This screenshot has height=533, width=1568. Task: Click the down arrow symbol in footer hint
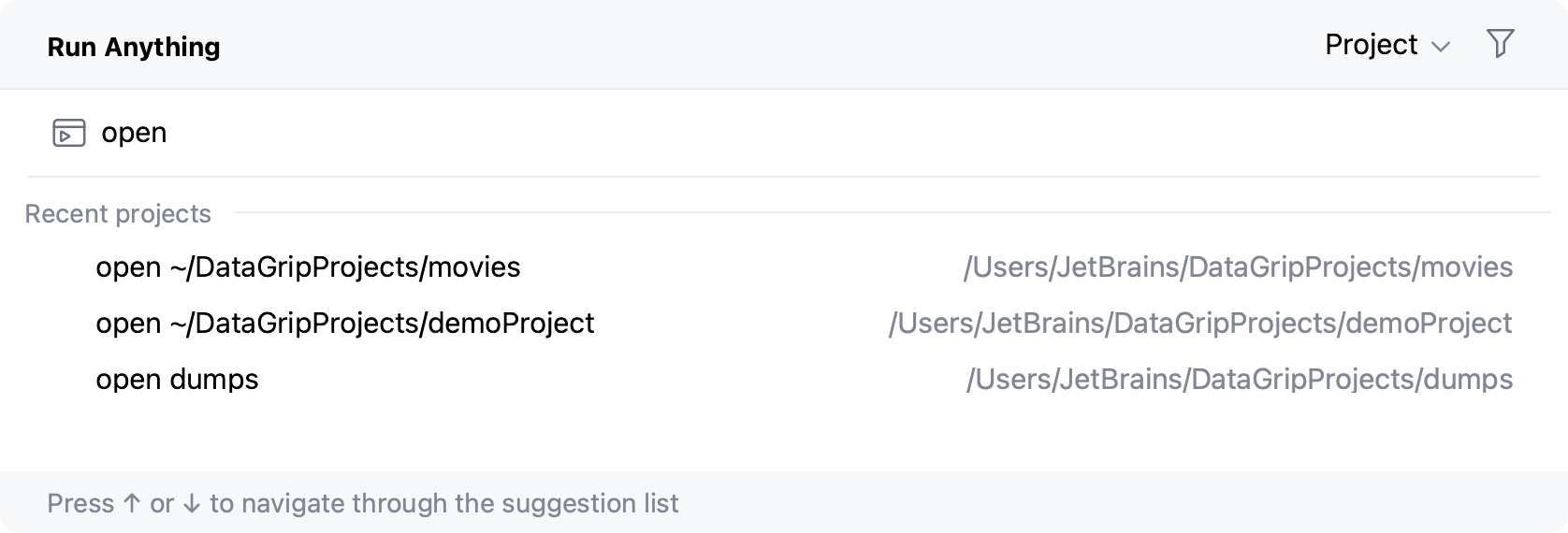192,503
